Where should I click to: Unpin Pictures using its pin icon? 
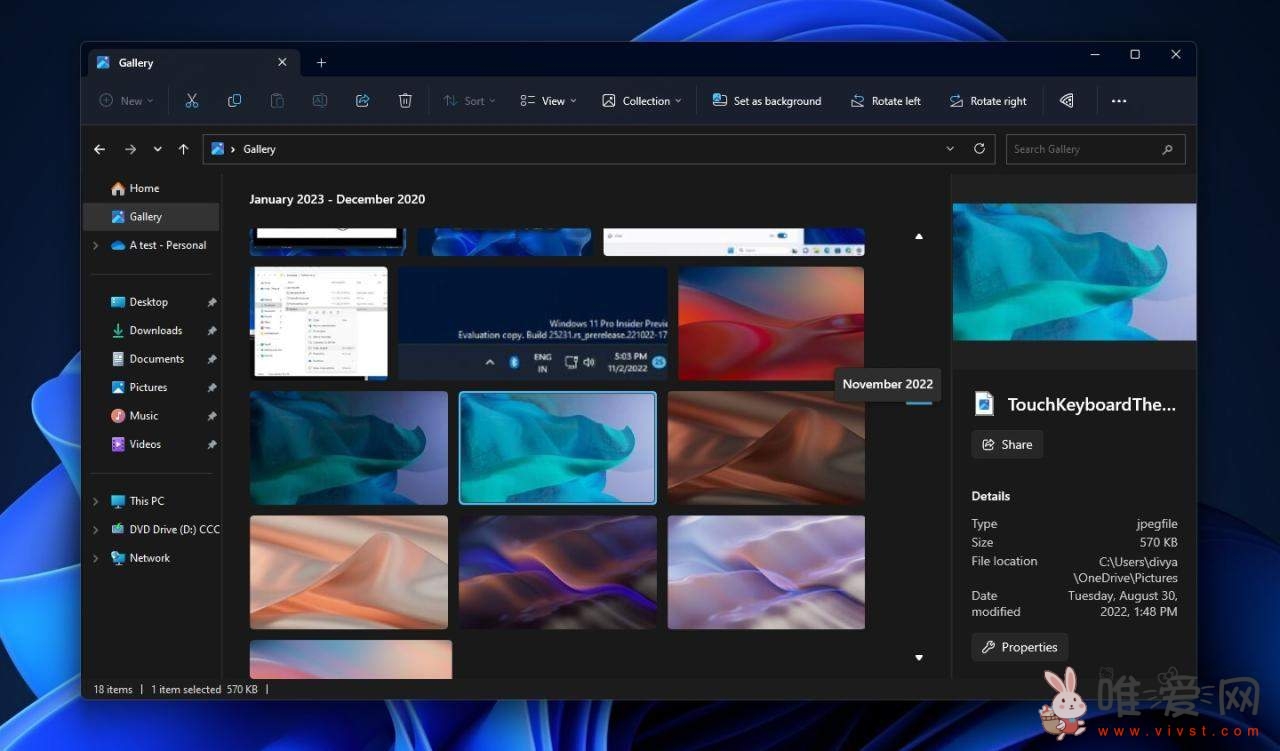211,387
